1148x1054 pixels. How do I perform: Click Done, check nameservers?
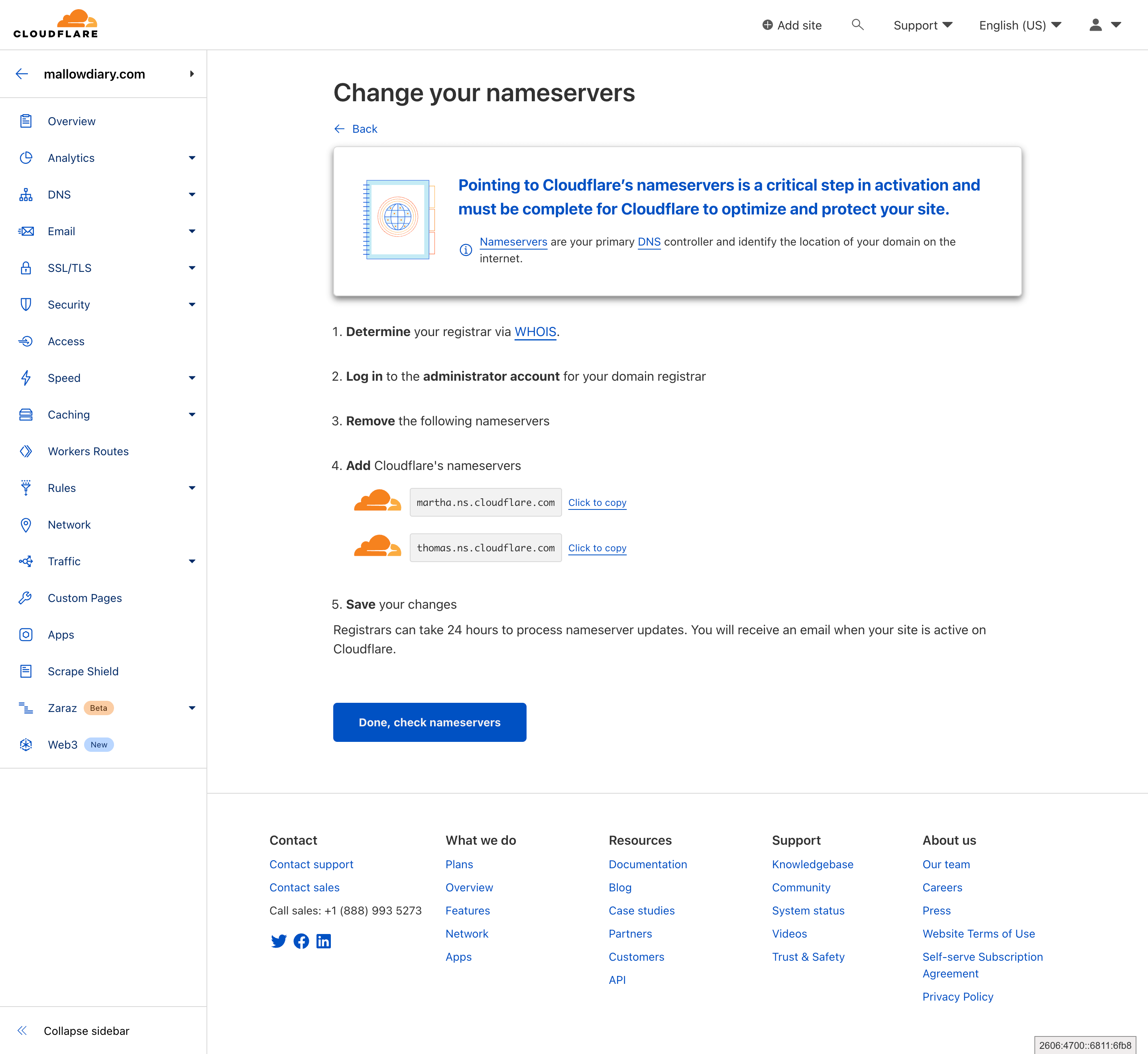pyautogui.click(x=429, y=722)
